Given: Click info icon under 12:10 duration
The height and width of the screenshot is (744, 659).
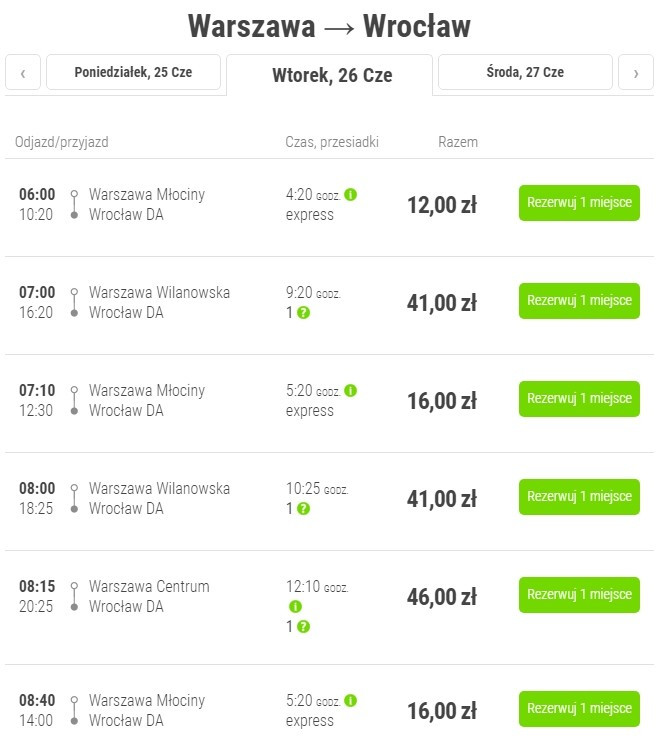Looking at the screenshot, I should (295, 606).
